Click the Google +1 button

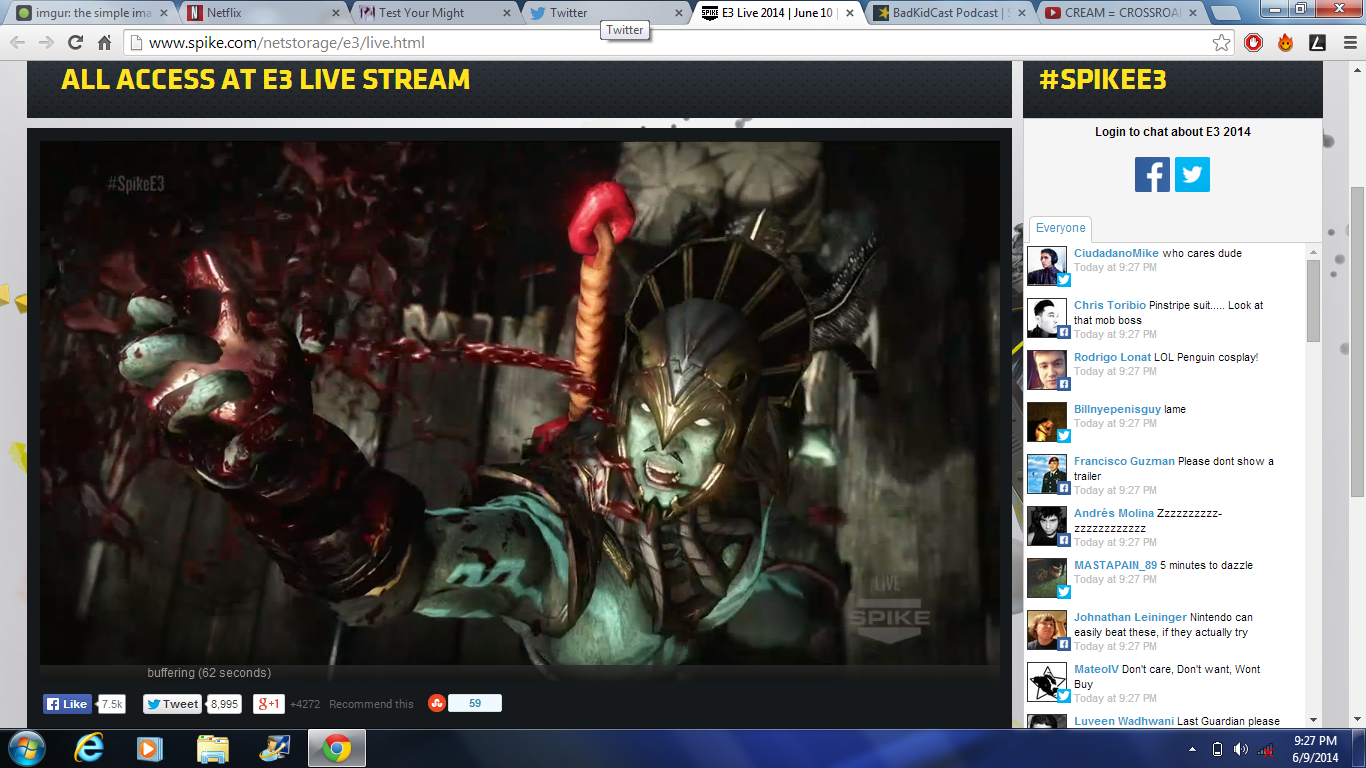[268, 704]
